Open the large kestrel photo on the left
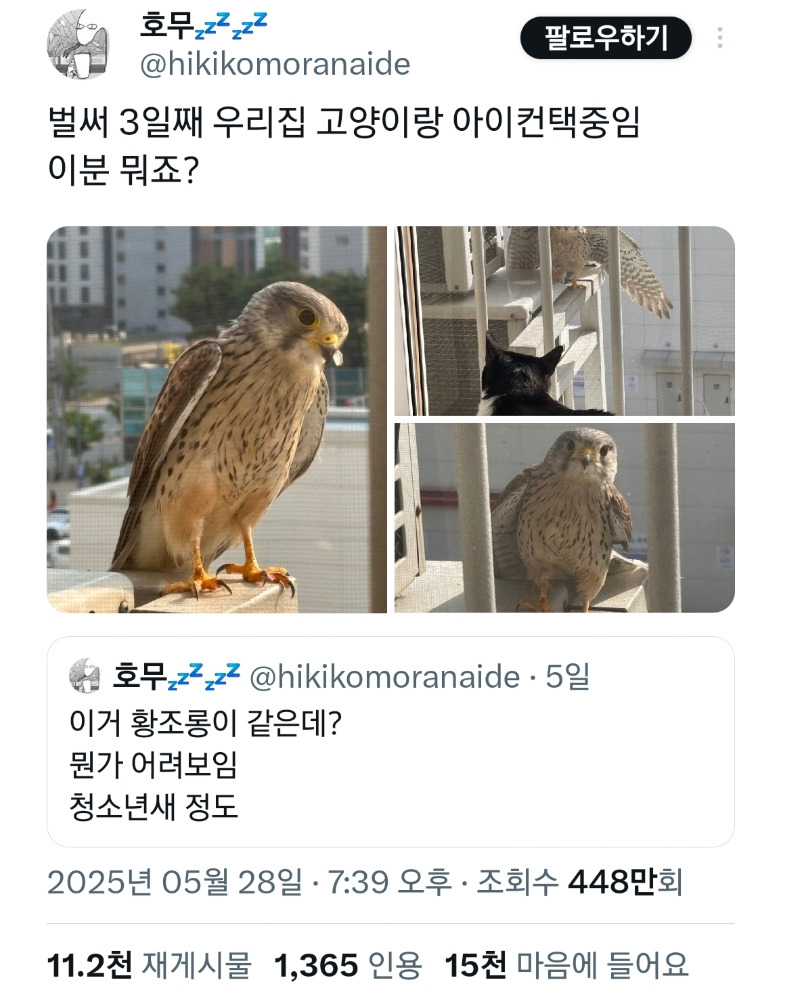 pos(217,419)
